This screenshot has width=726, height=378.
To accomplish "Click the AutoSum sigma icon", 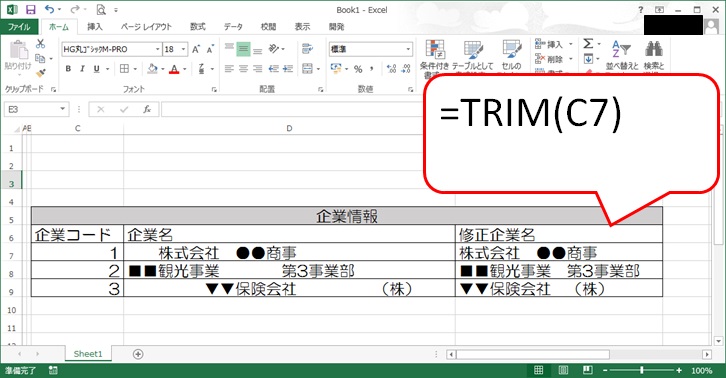I will (x=588, y=44).
